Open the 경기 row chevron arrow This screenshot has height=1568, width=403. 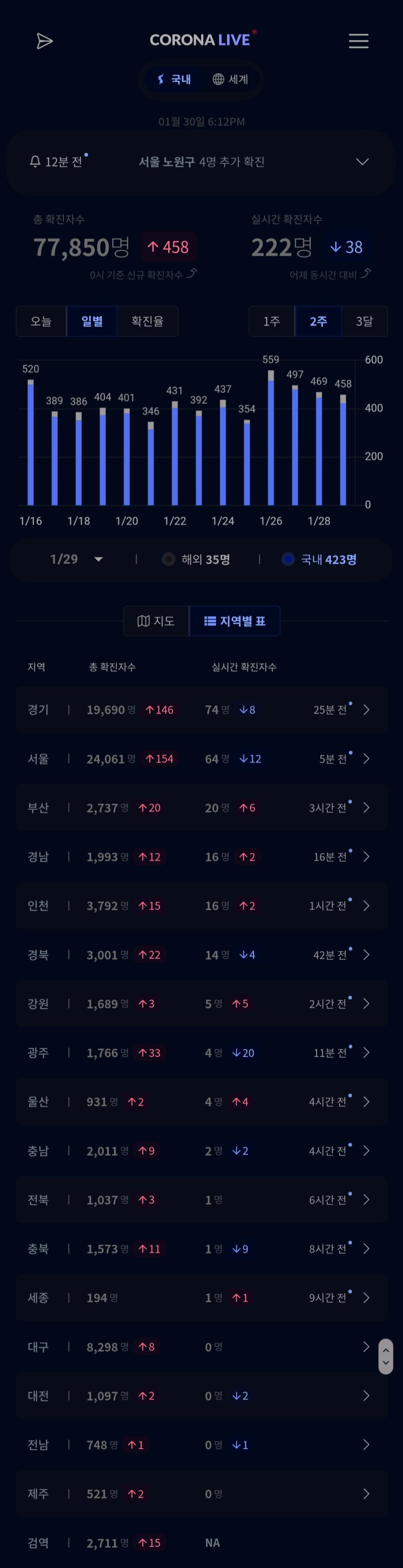point(366,710)
